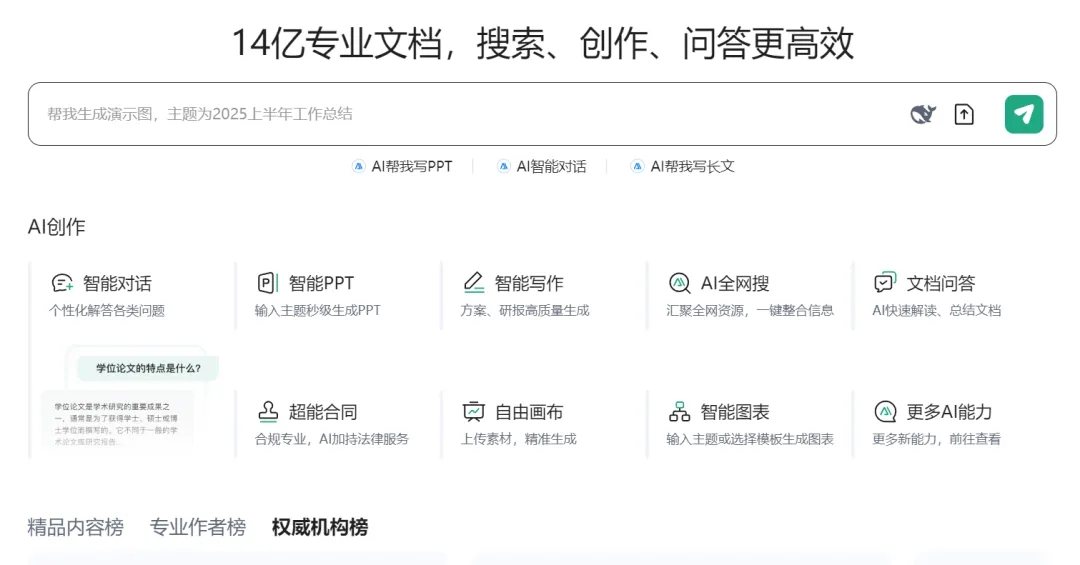Click the AI全网搜 search icon
Image resolution: width=1080 pixels, height=565 pixels.
679,282
